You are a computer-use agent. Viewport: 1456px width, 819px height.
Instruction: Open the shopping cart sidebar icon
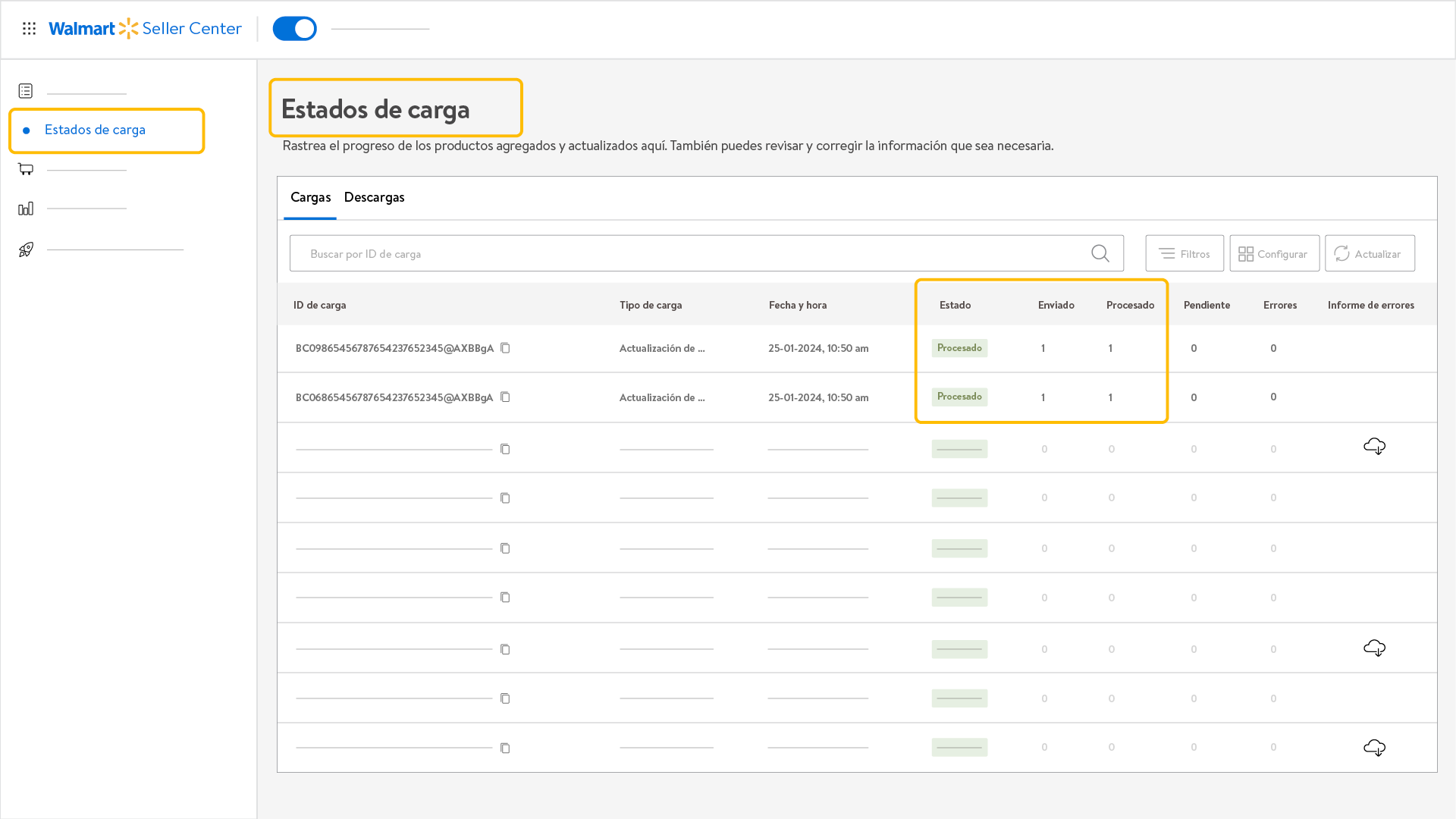26,169
